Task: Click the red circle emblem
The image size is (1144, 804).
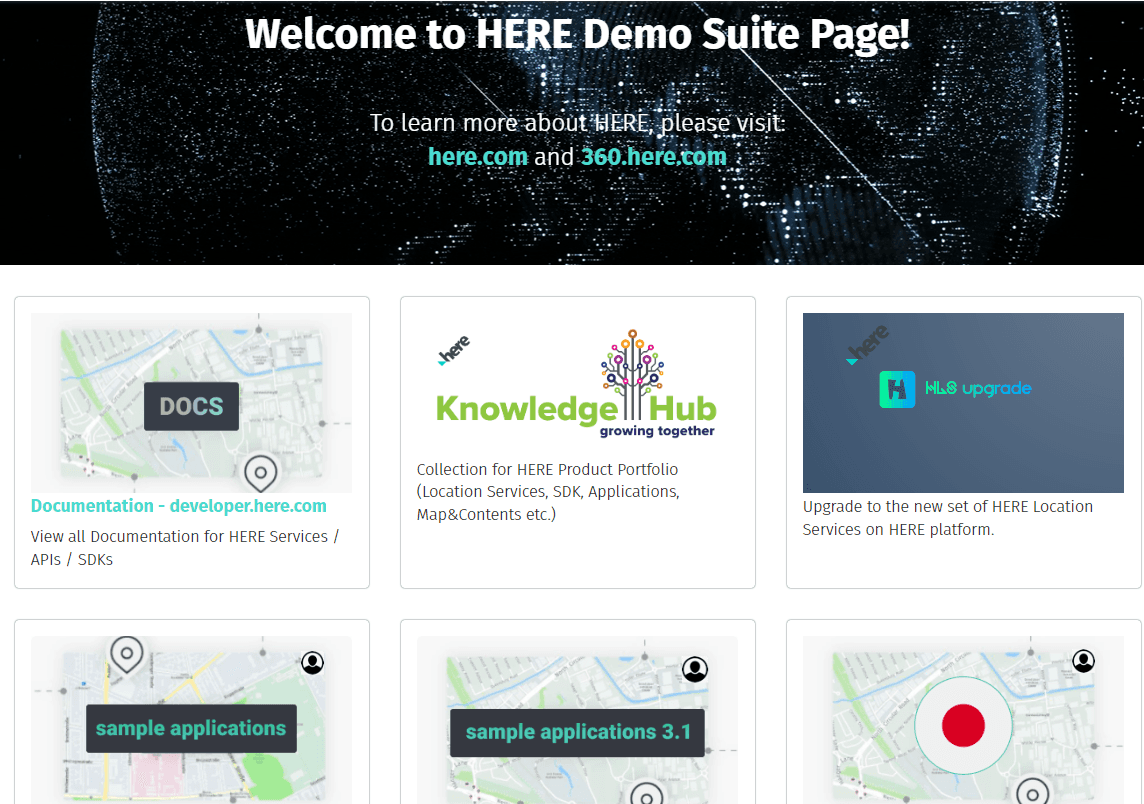Action: pos(963,726)
